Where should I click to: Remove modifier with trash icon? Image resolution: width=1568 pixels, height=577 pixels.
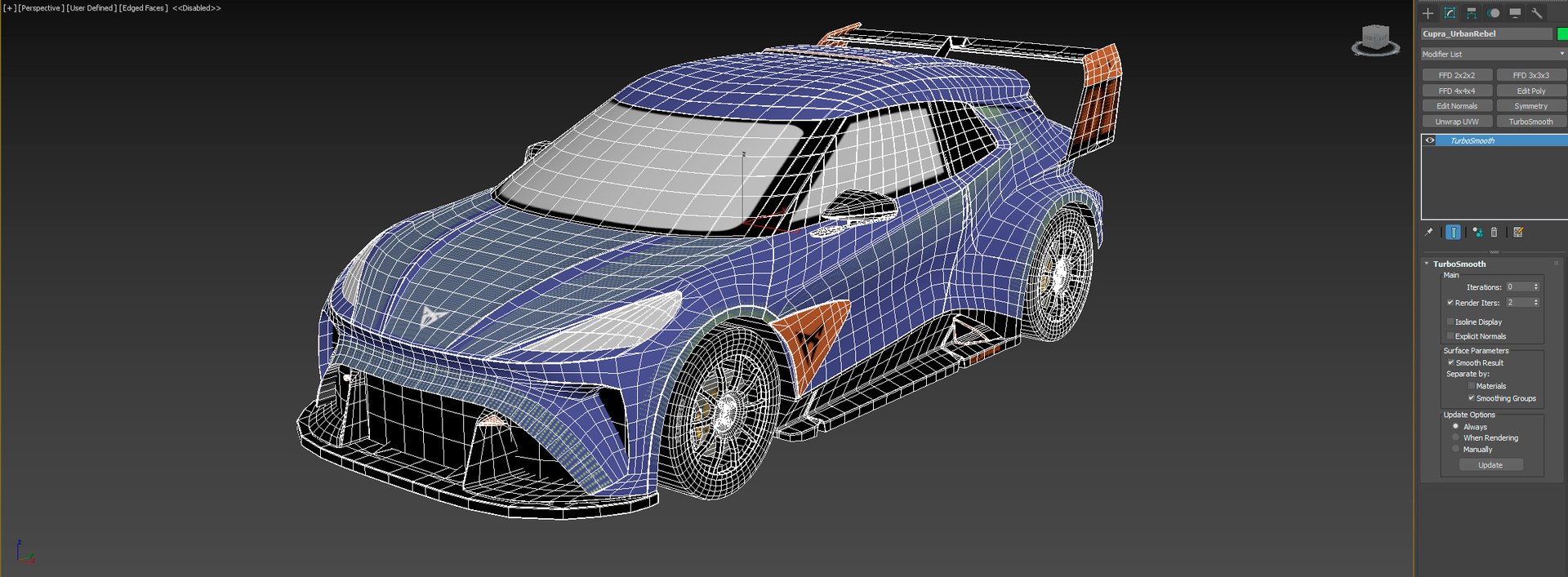tap(1494, 233)
